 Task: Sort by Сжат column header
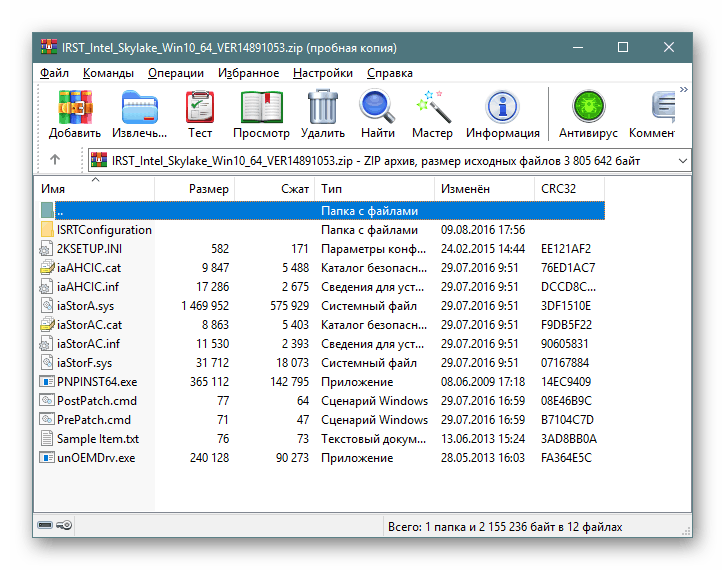(275, 189)
